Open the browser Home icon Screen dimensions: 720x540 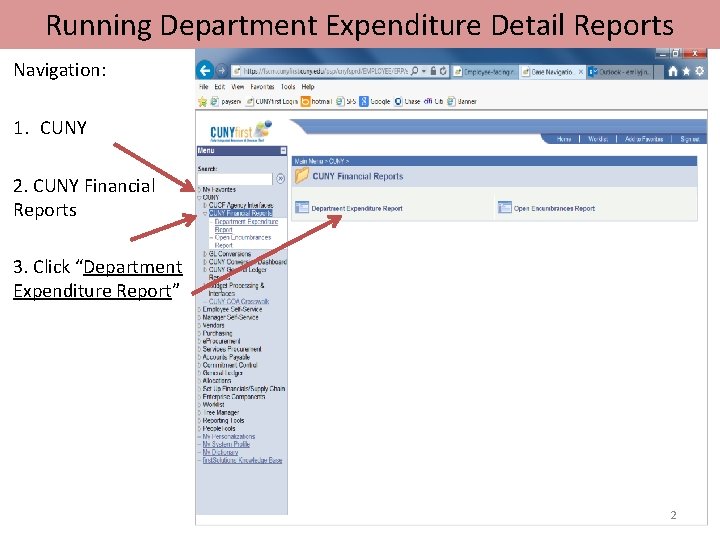673,71
